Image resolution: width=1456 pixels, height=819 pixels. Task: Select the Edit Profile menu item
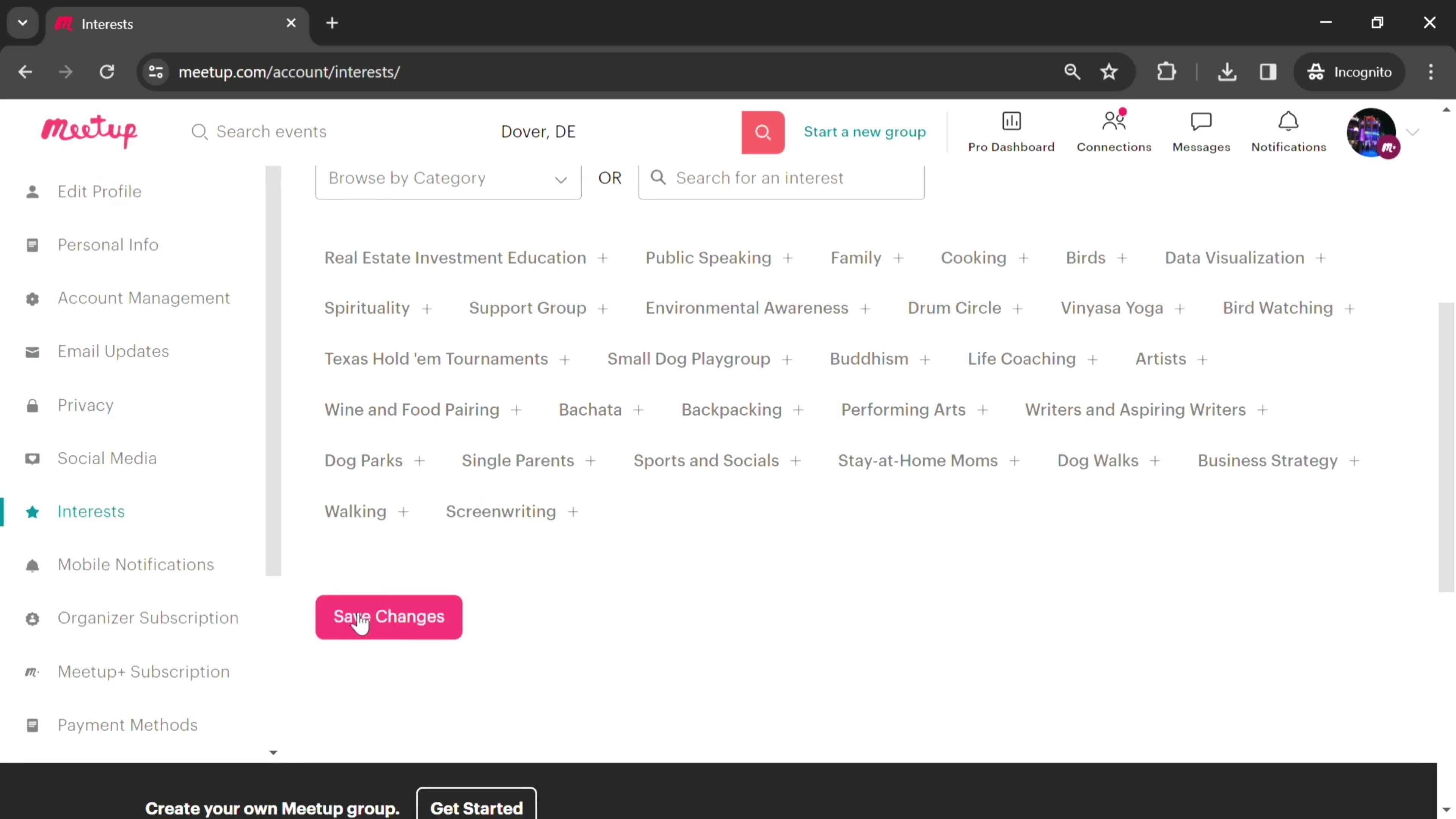99,191
